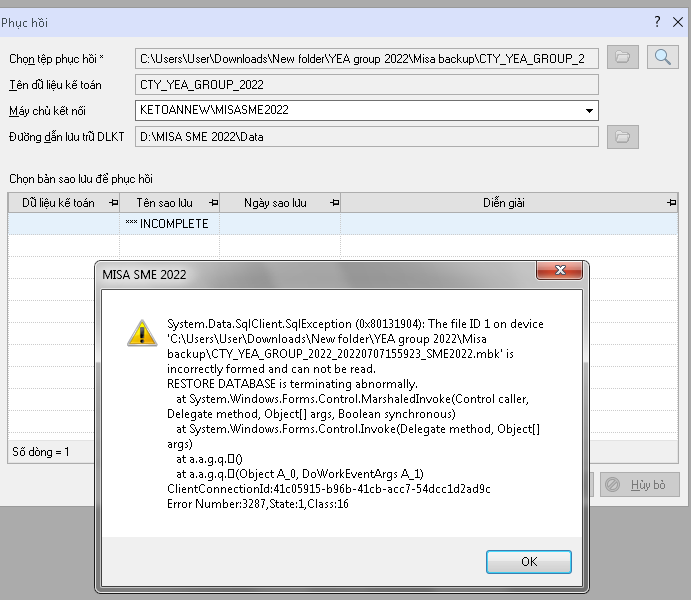691x600 pixels.
Task: Click the Hủy bỏ cancel button
Action: 639,485
